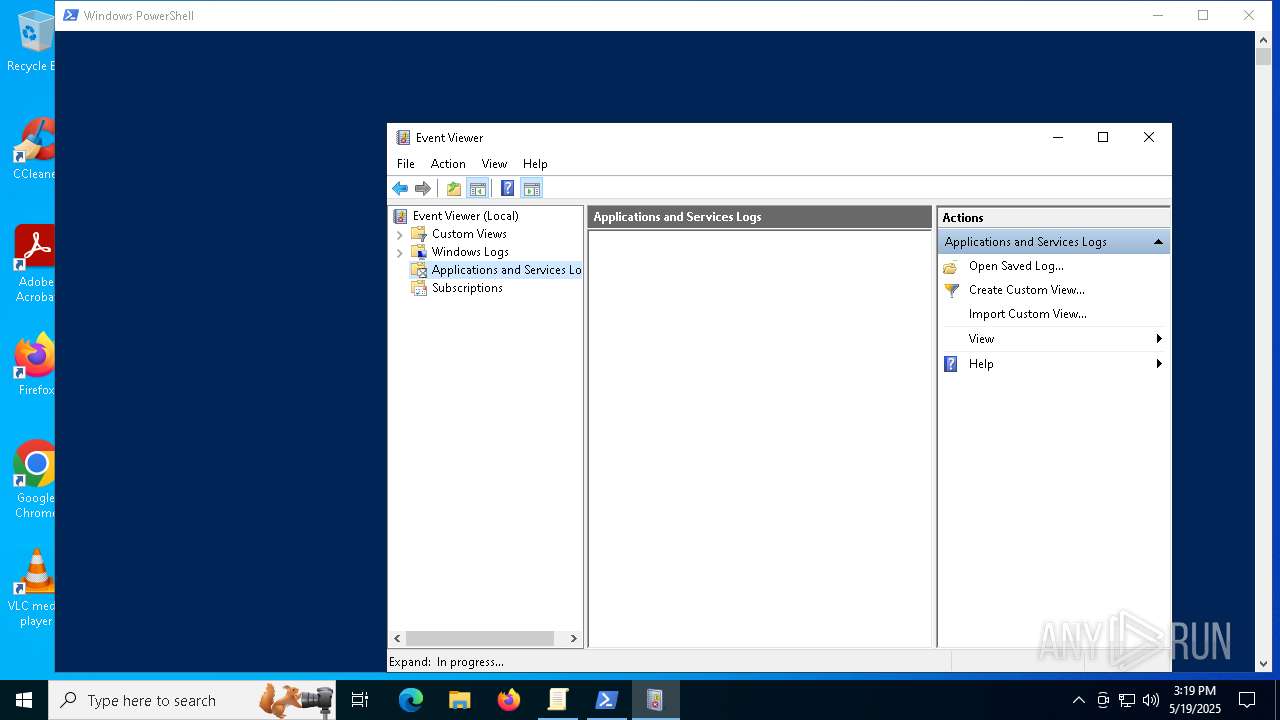Click PowerShell window scrollbar down arrow
This screenshot has height=720, width=1280.
tap(1263, 663)
